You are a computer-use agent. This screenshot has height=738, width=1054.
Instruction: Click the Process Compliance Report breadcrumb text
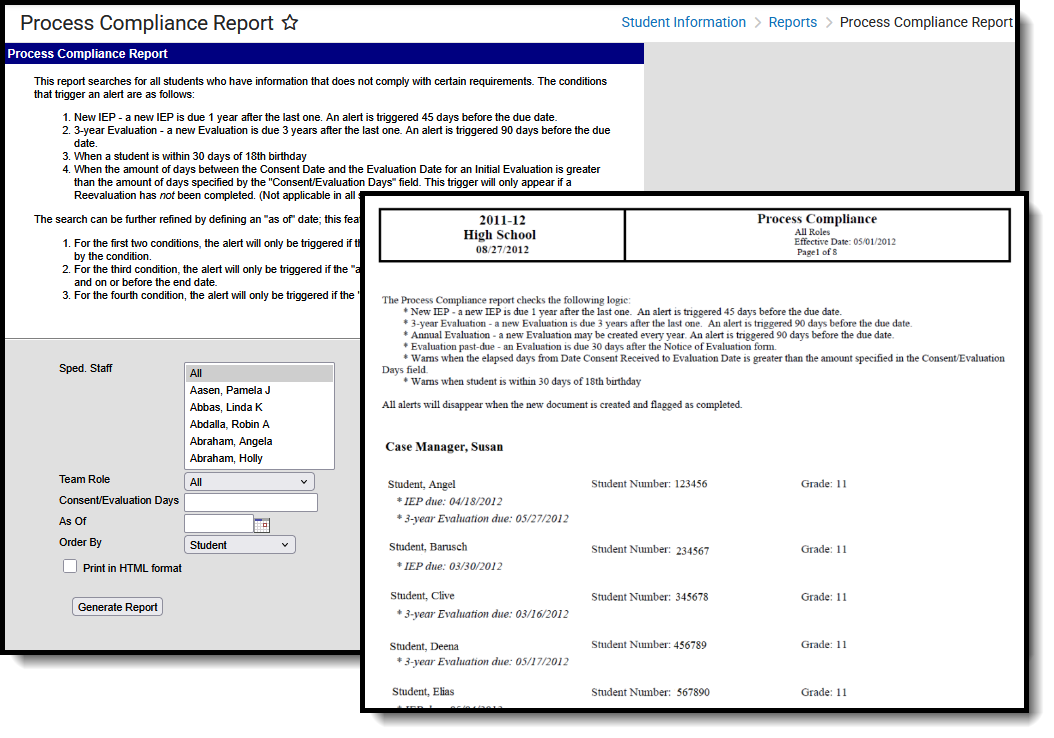(x=926, y=22)
